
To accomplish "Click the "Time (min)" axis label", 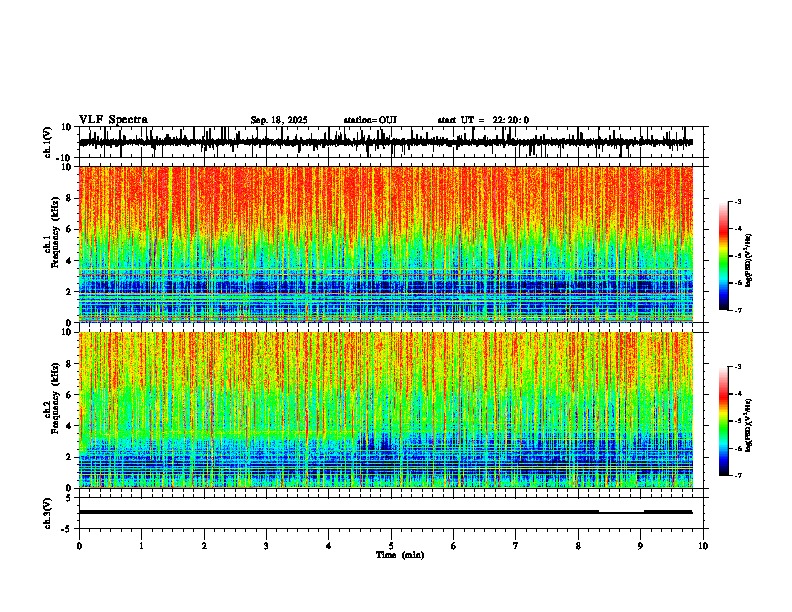I will [400, 555].
